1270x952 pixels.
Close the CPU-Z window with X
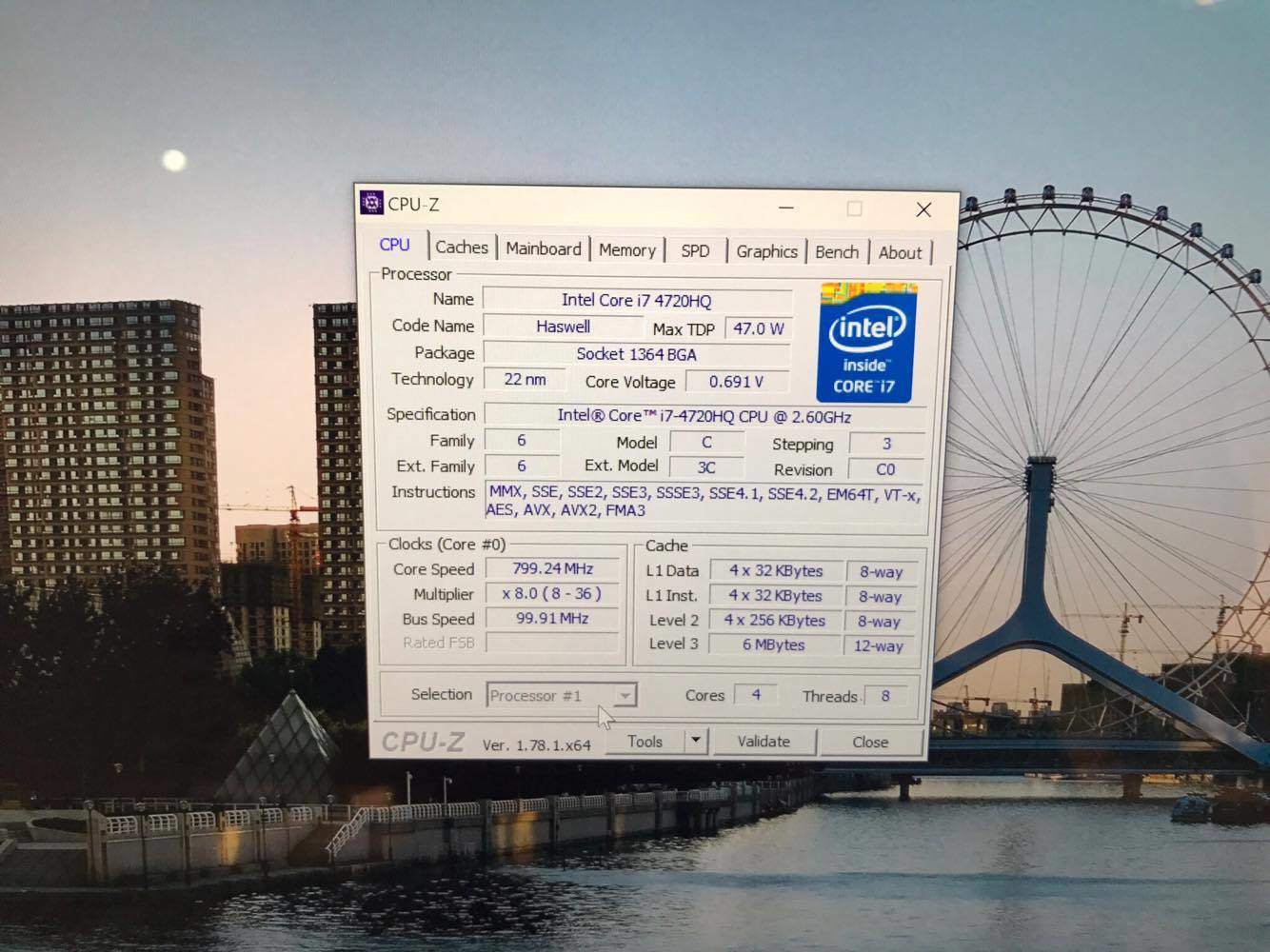point(923,209)
